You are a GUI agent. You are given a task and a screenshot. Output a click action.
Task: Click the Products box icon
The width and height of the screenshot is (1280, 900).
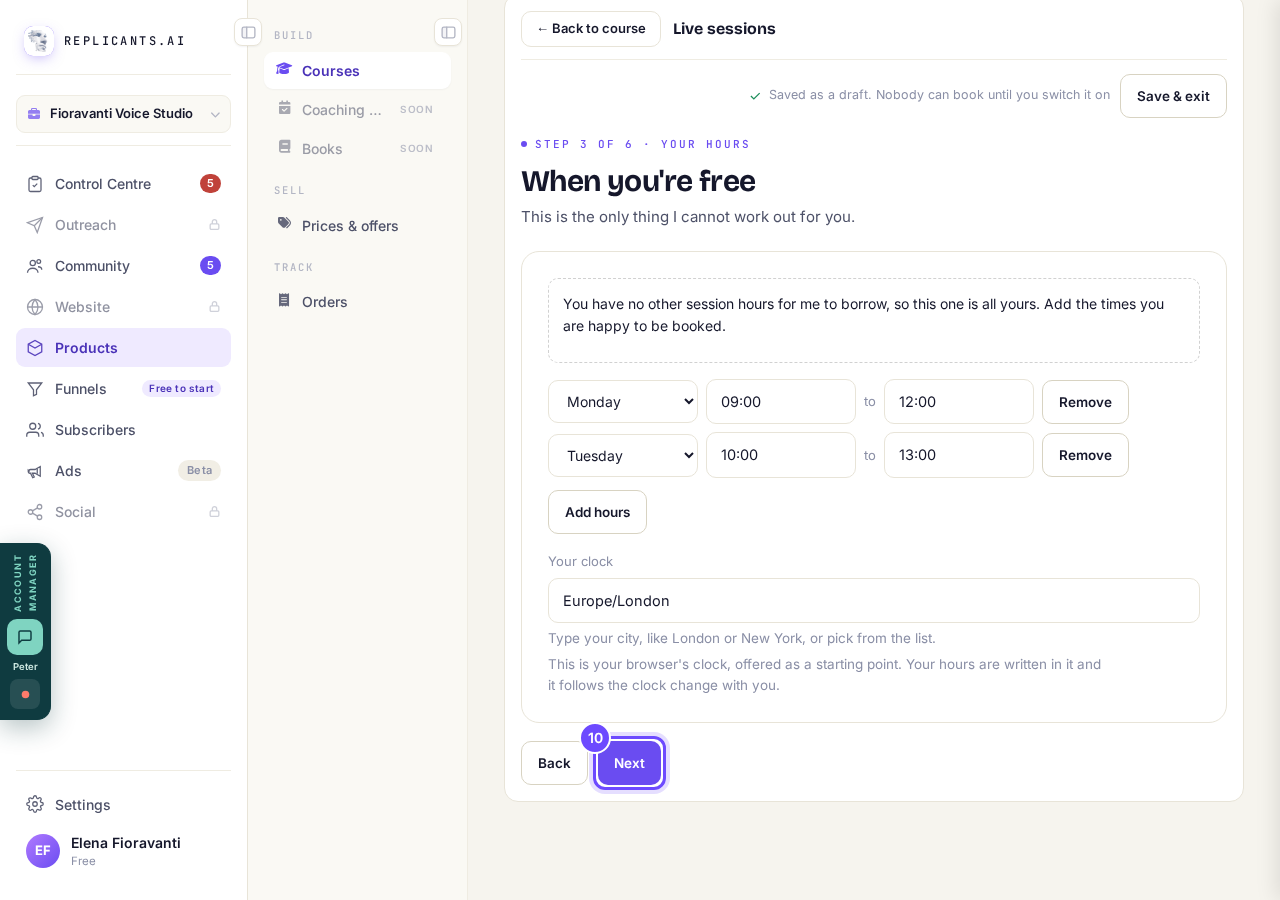pyautogui.click(x=35, y=348)
